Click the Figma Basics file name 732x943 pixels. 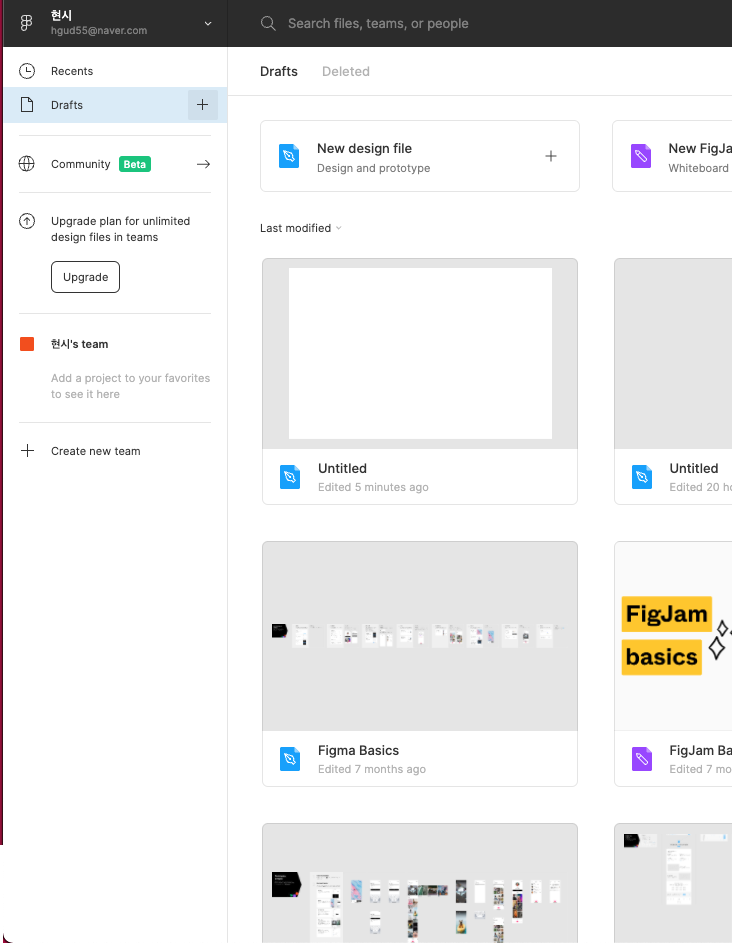pyautogui.click(x=358, y=751)
